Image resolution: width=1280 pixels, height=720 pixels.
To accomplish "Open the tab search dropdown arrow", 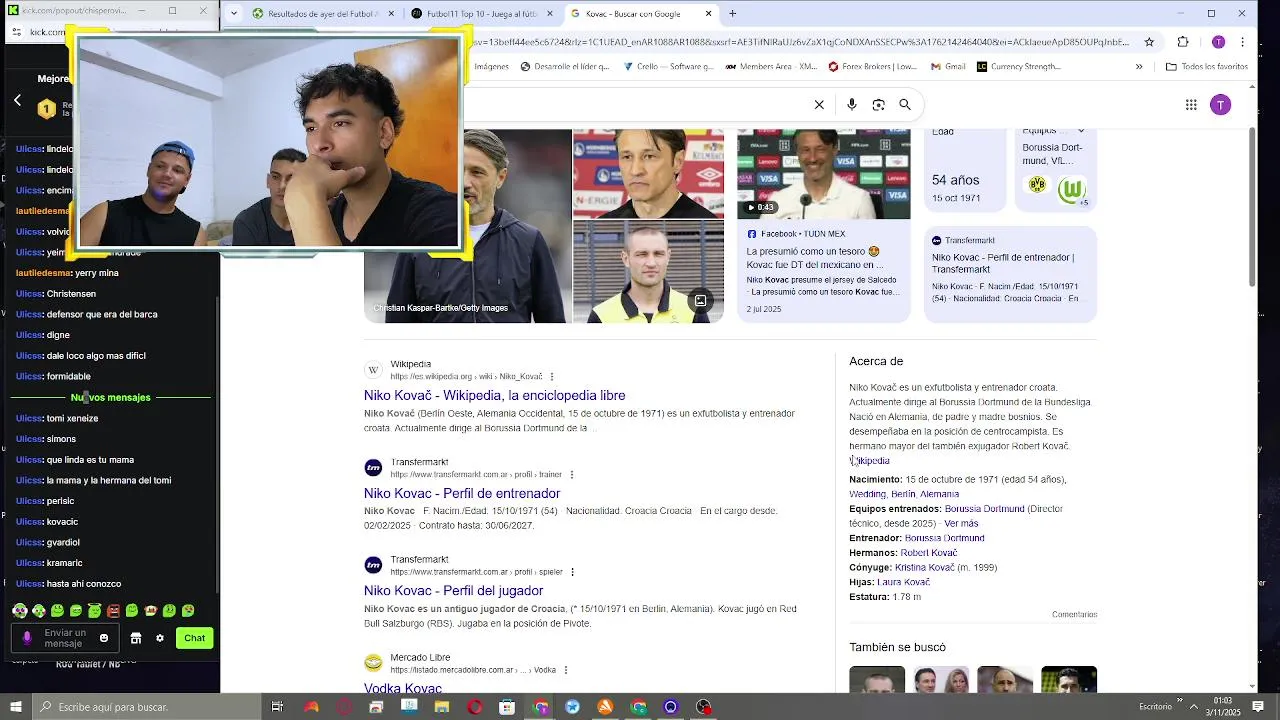I will point(233,14).
